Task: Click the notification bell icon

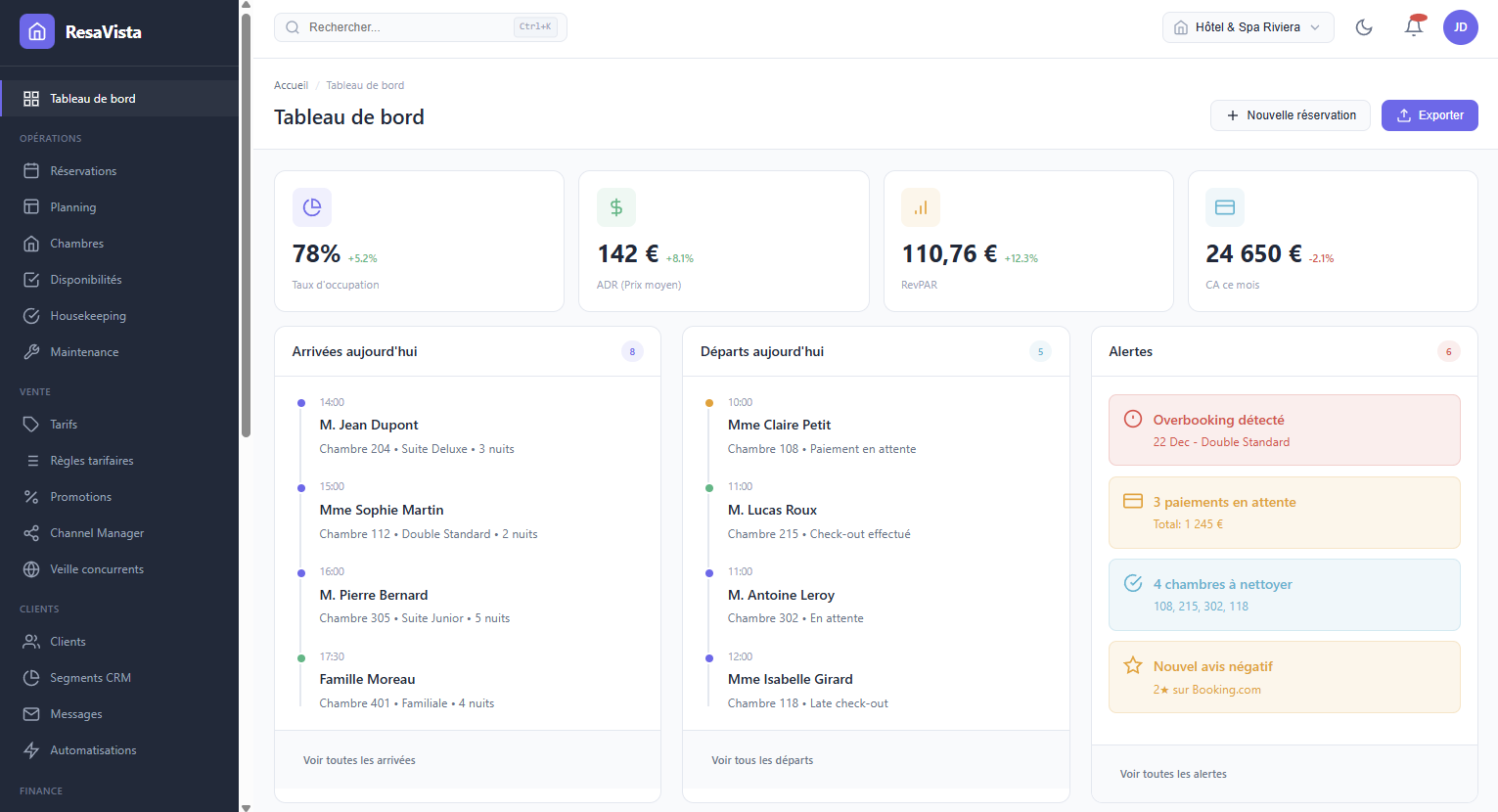Action: click(x=1413, y=27)
